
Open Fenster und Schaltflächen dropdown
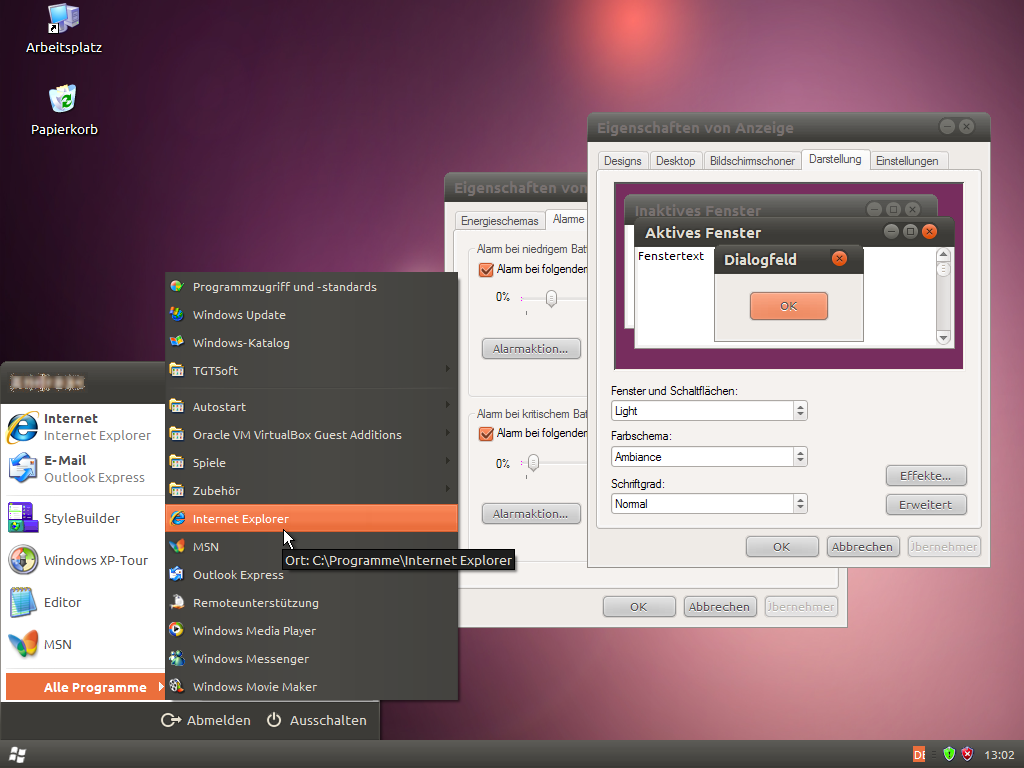709,411
